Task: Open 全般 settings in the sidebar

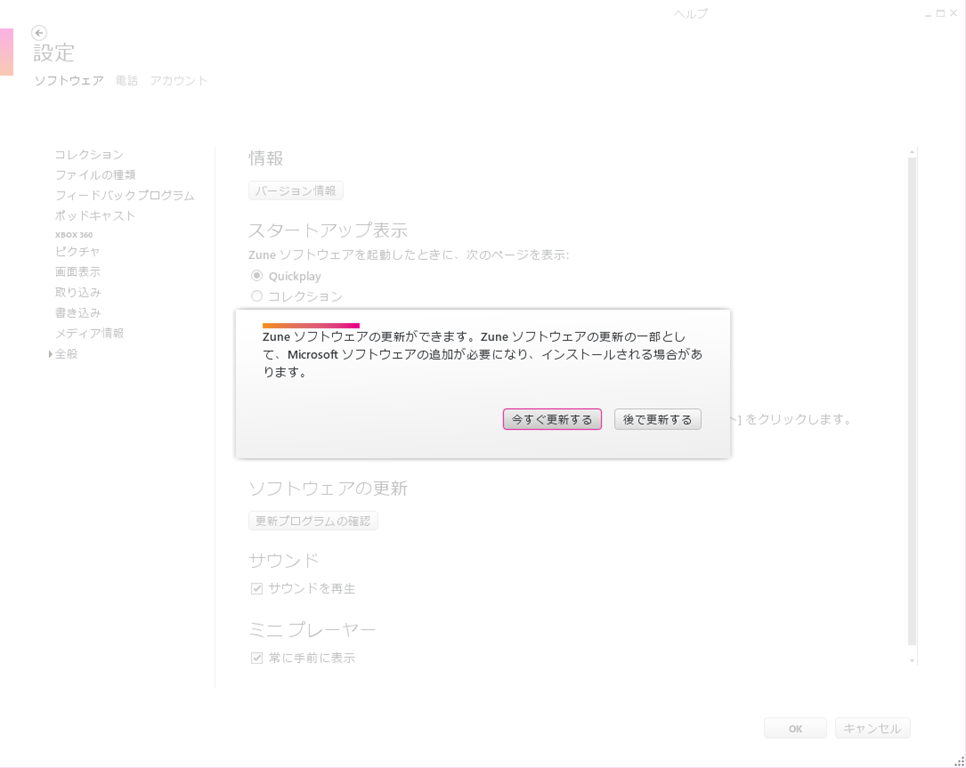Action: click(x=67, y=354)
